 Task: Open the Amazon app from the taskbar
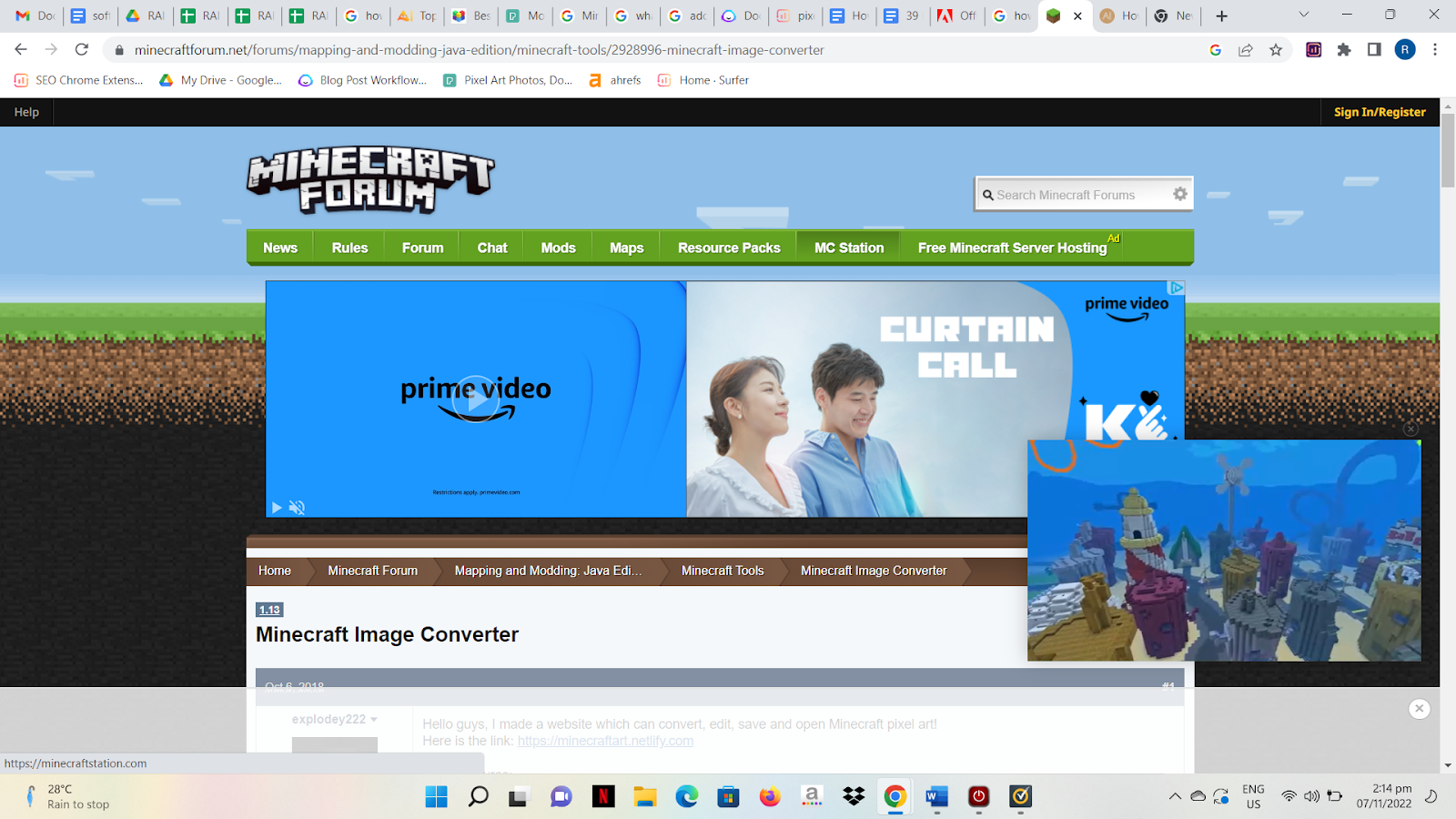pyautogui.click(x=812, y=797)
